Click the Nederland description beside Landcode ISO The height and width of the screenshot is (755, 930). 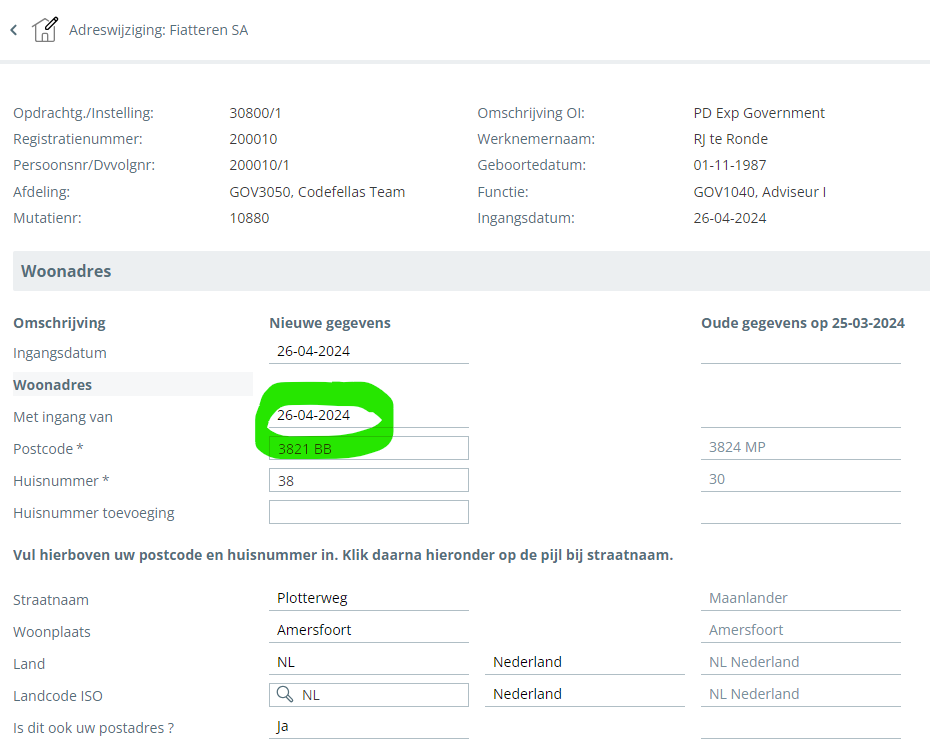coord(584,694)
